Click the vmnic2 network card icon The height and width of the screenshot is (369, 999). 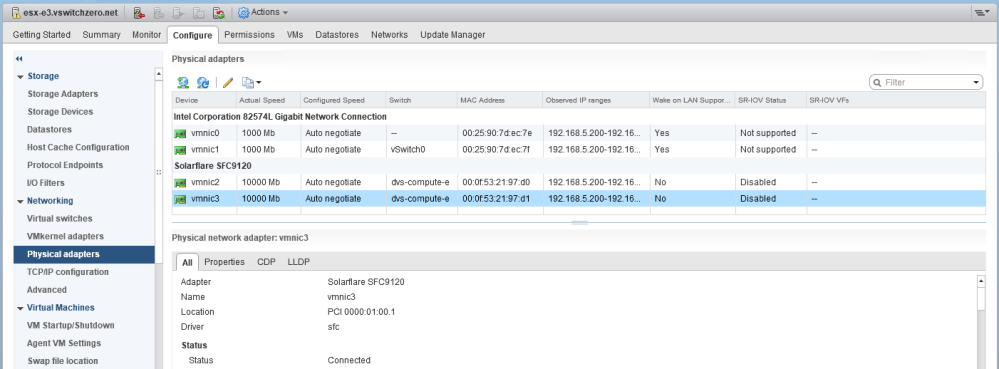(x=180, y=182)
